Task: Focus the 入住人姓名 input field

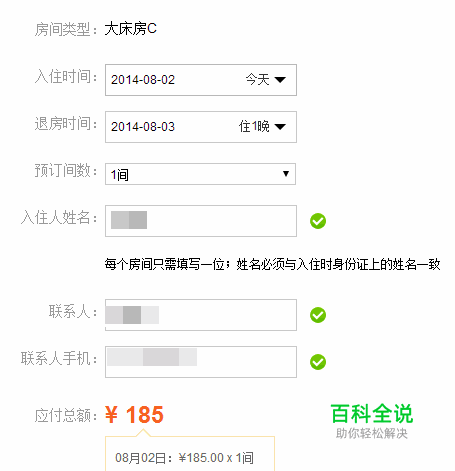Action: click(201, 221)
